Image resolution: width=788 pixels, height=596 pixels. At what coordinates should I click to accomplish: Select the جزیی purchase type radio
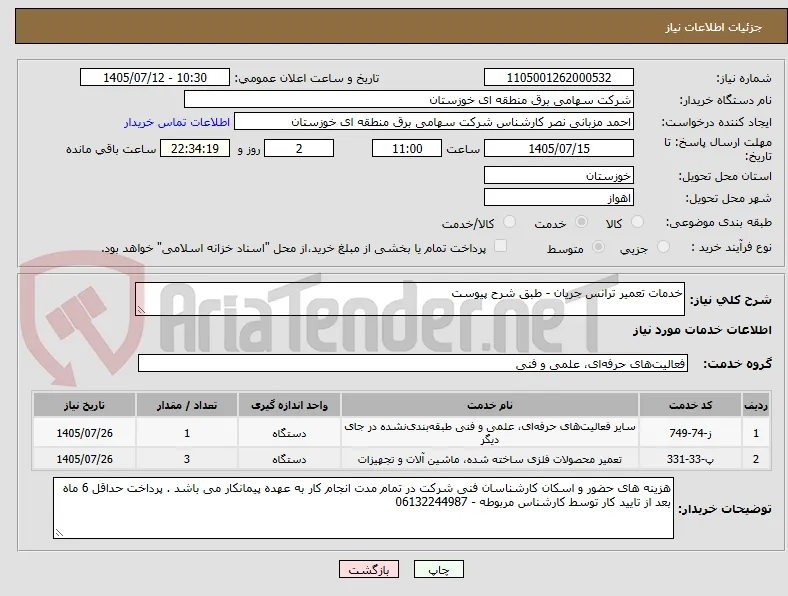click(663, 247)
